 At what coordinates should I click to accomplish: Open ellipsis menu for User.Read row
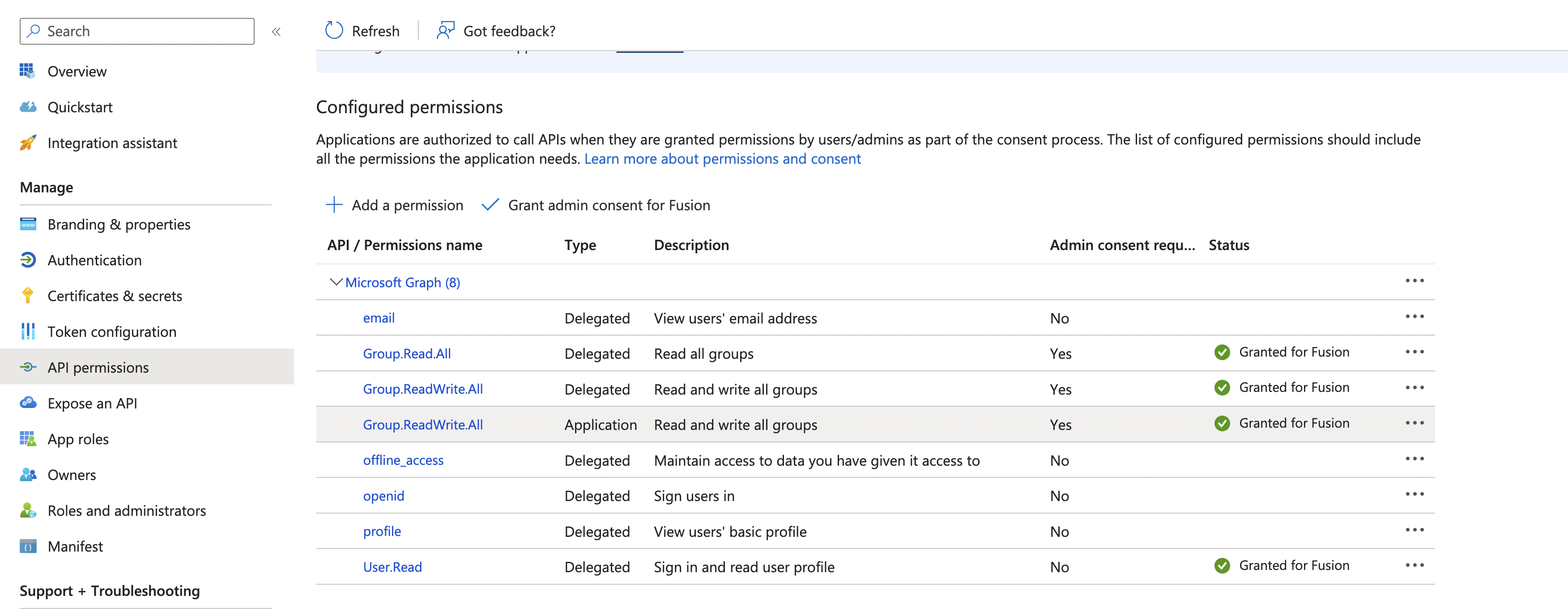click(x=1414, y=566)
